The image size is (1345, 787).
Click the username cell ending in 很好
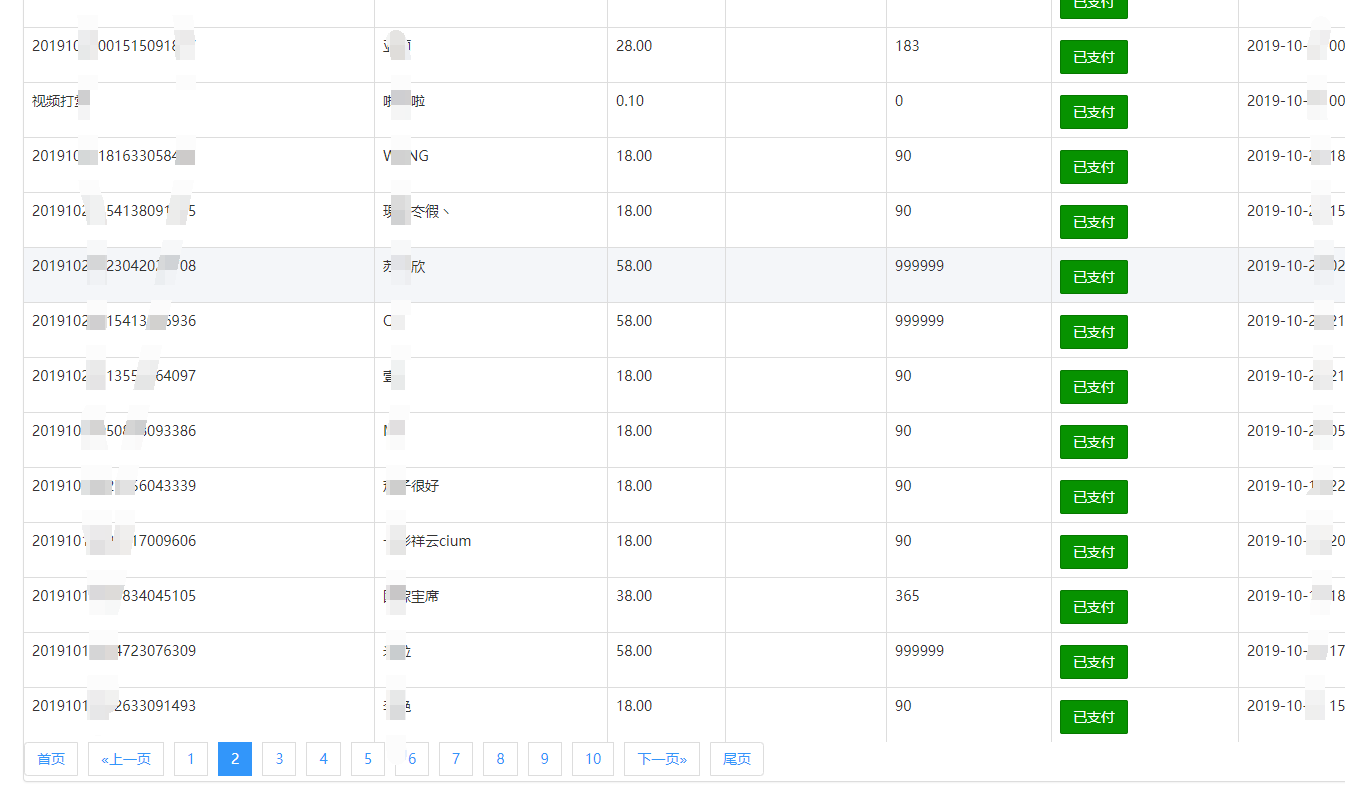pyautogui.click(x=491, y=495)
